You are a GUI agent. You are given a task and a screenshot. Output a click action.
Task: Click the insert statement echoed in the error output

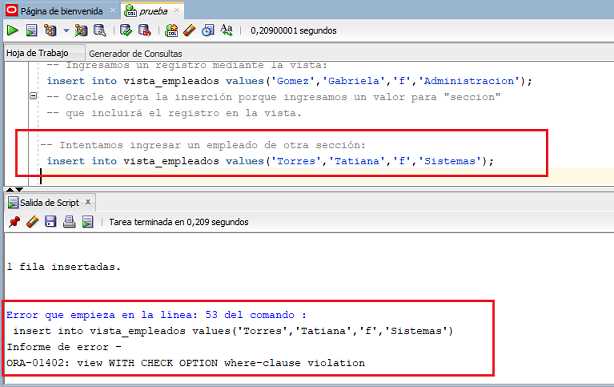tap(233, 331)
